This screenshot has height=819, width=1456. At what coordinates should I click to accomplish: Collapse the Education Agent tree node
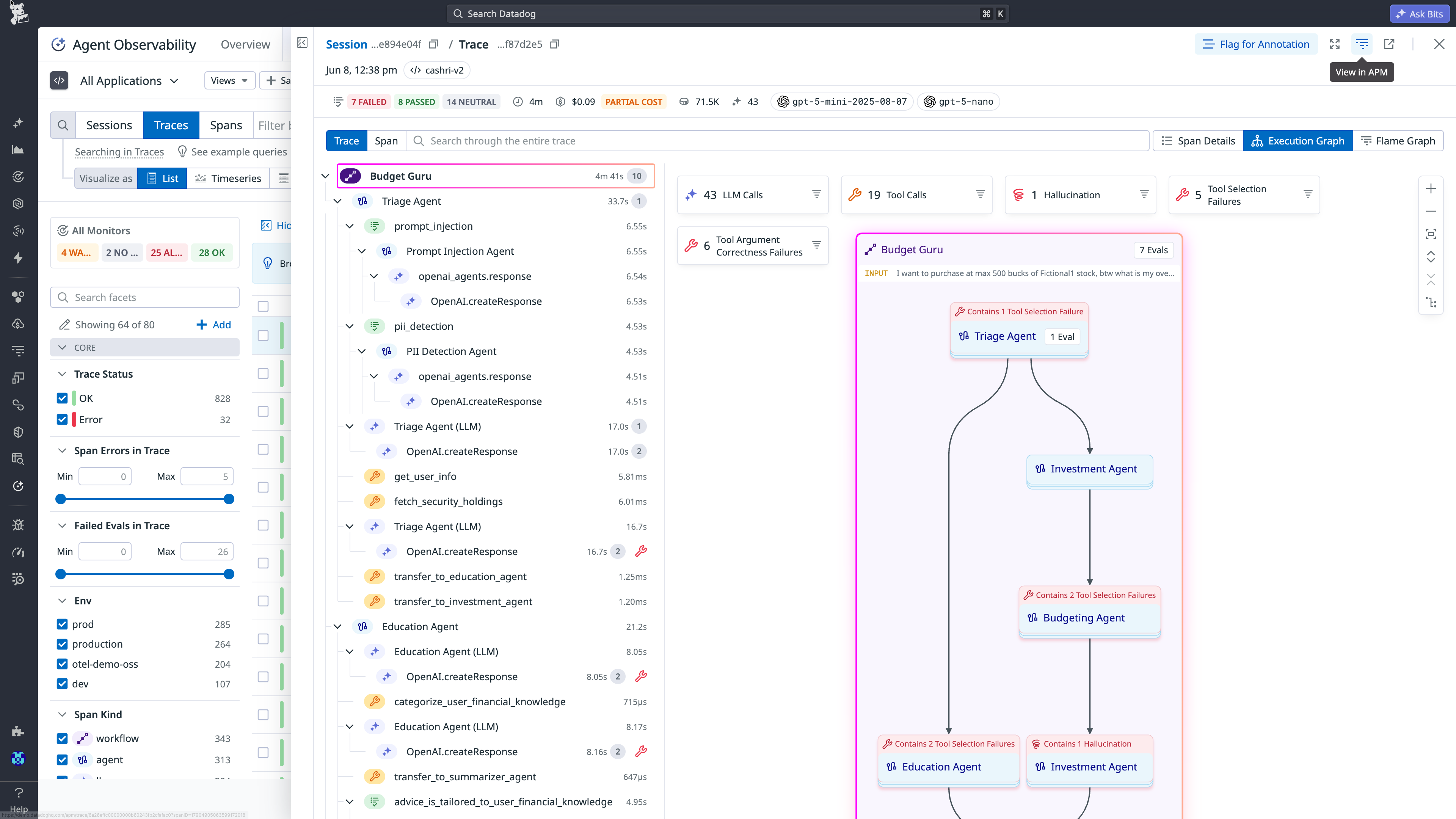pos(337,626)
